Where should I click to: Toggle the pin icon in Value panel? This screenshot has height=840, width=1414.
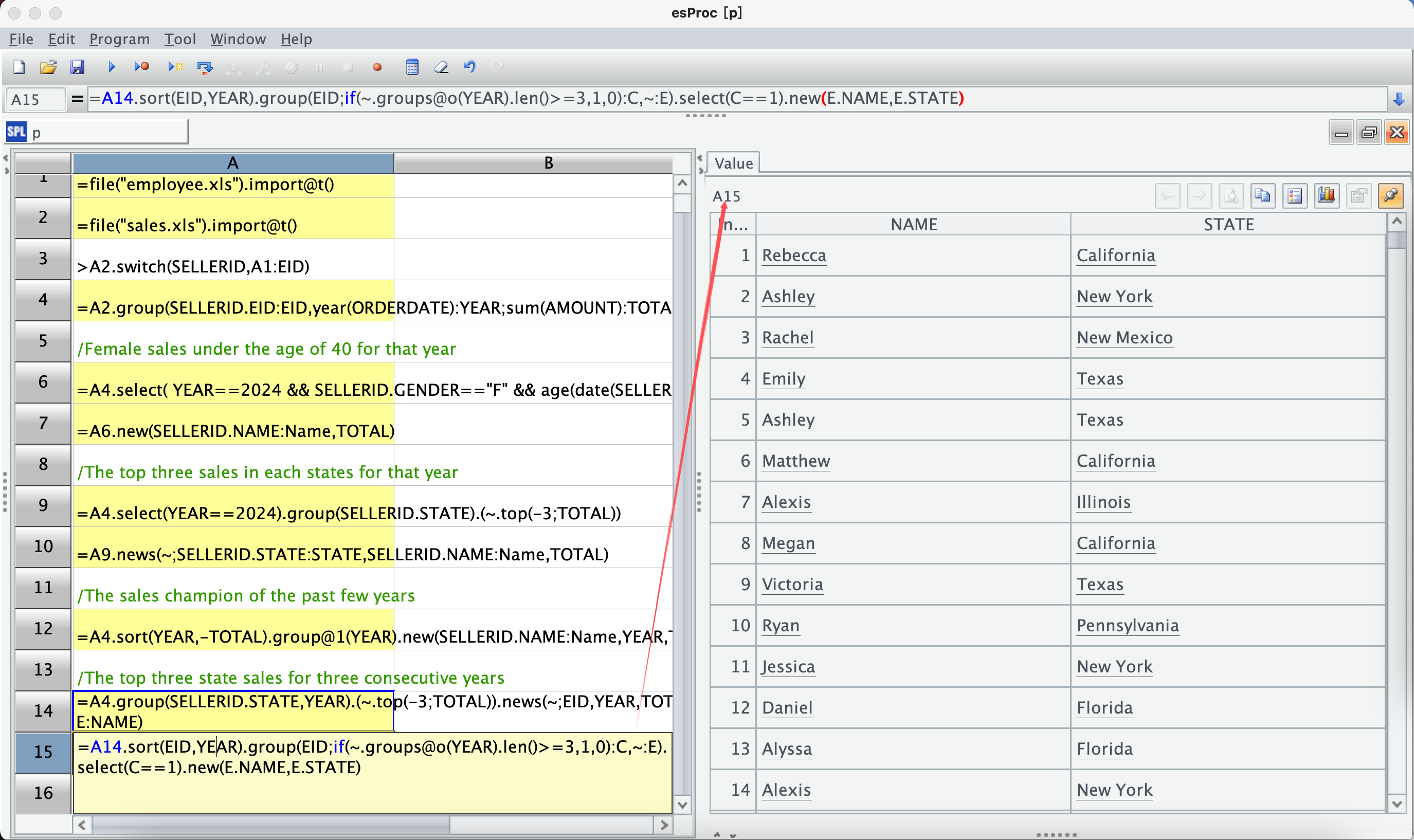[x=1390, y=196]
